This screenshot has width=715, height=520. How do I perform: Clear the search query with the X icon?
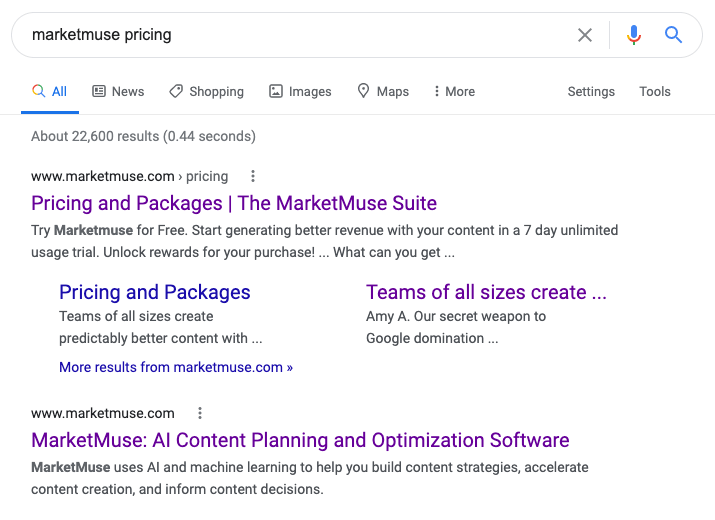[585, 35]
